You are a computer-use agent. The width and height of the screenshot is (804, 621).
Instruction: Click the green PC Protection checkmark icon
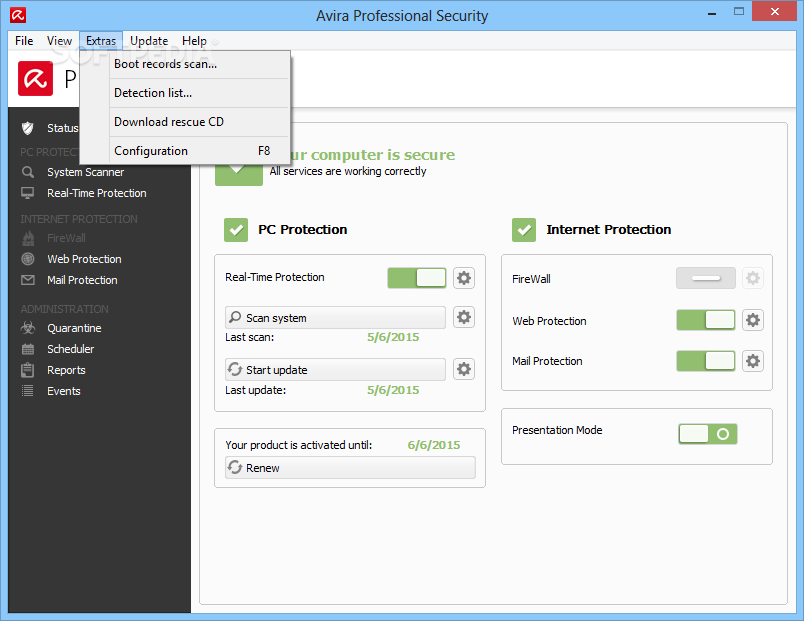236,230
